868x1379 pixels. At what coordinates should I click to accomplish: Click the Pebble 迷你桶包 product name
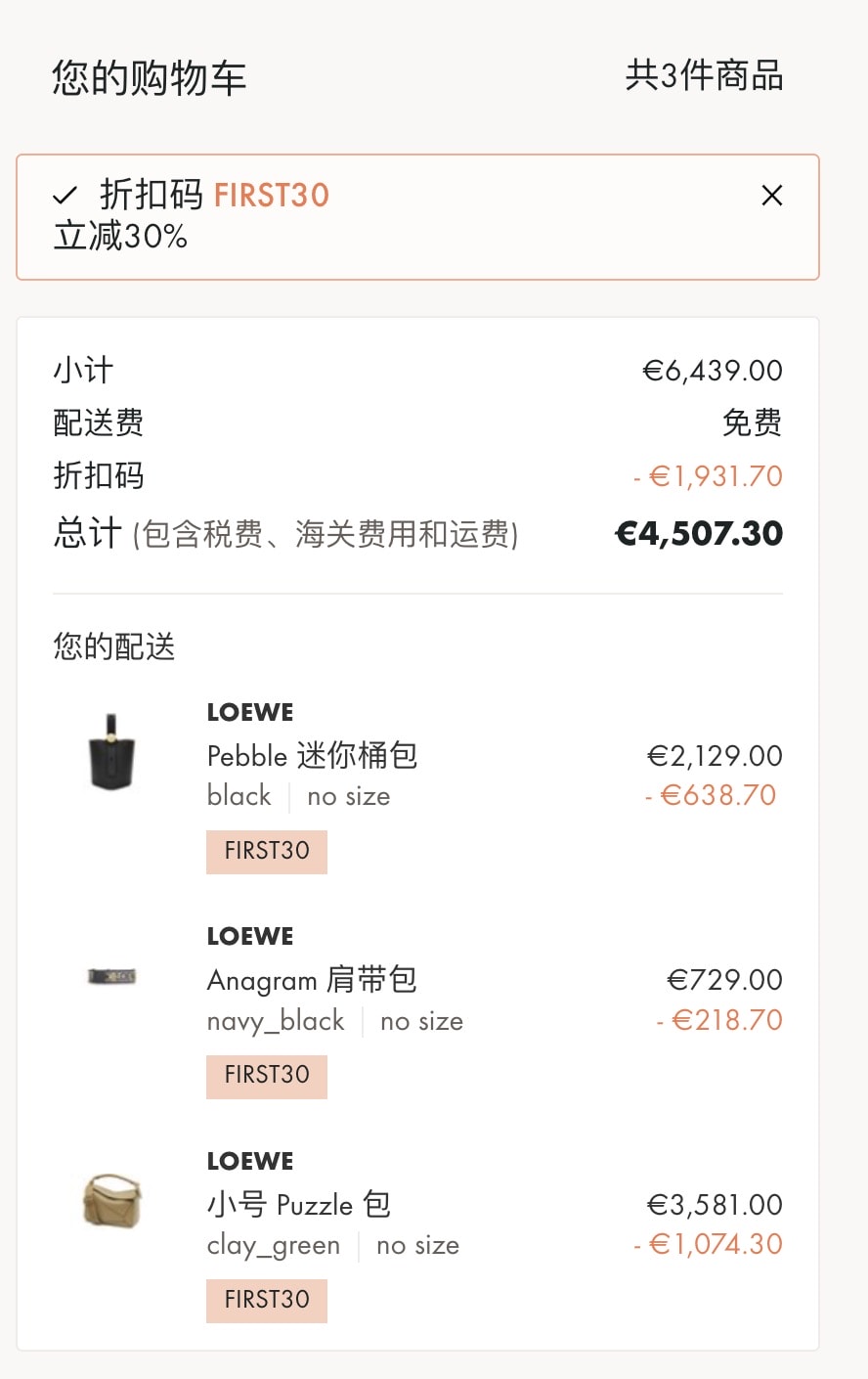pyautogui.click(x=313, y=756)
